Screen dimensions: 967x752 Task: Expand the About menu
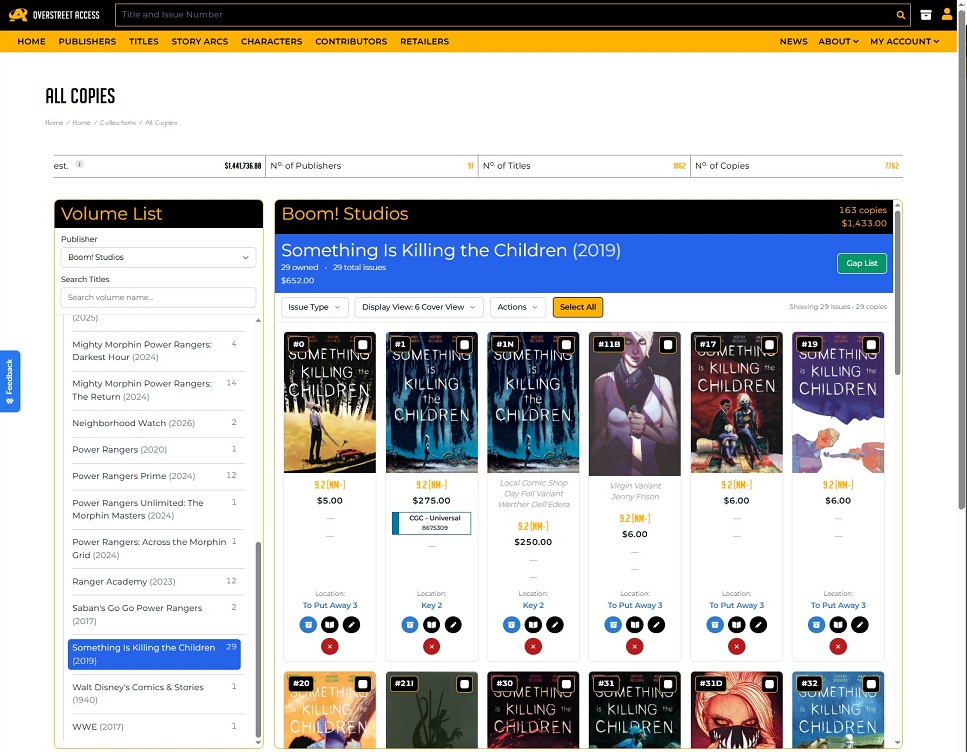pyautogui.click(x=838, y=41)
